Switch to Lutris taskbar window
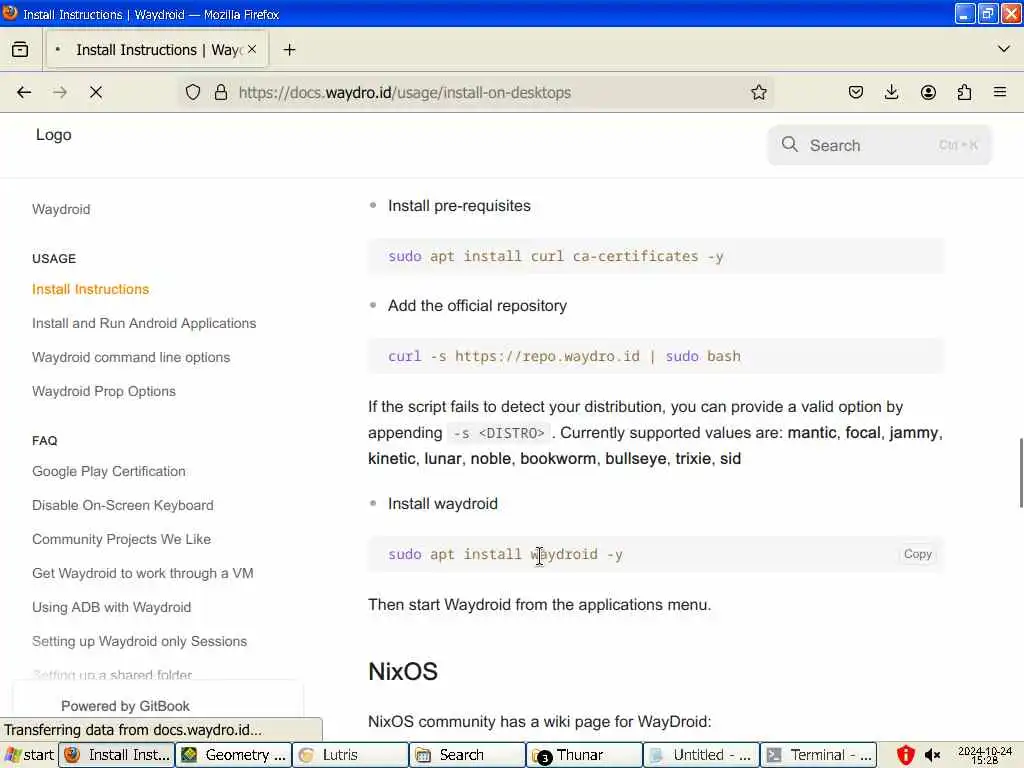The image size is (1024, 768). pyautogui.click(x=350, y=755)
